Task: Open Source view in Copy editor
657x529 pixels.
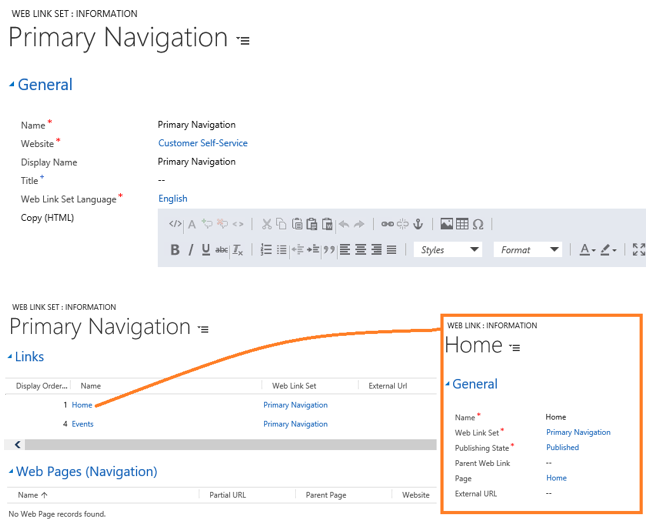Action: (x=175, y=224)
